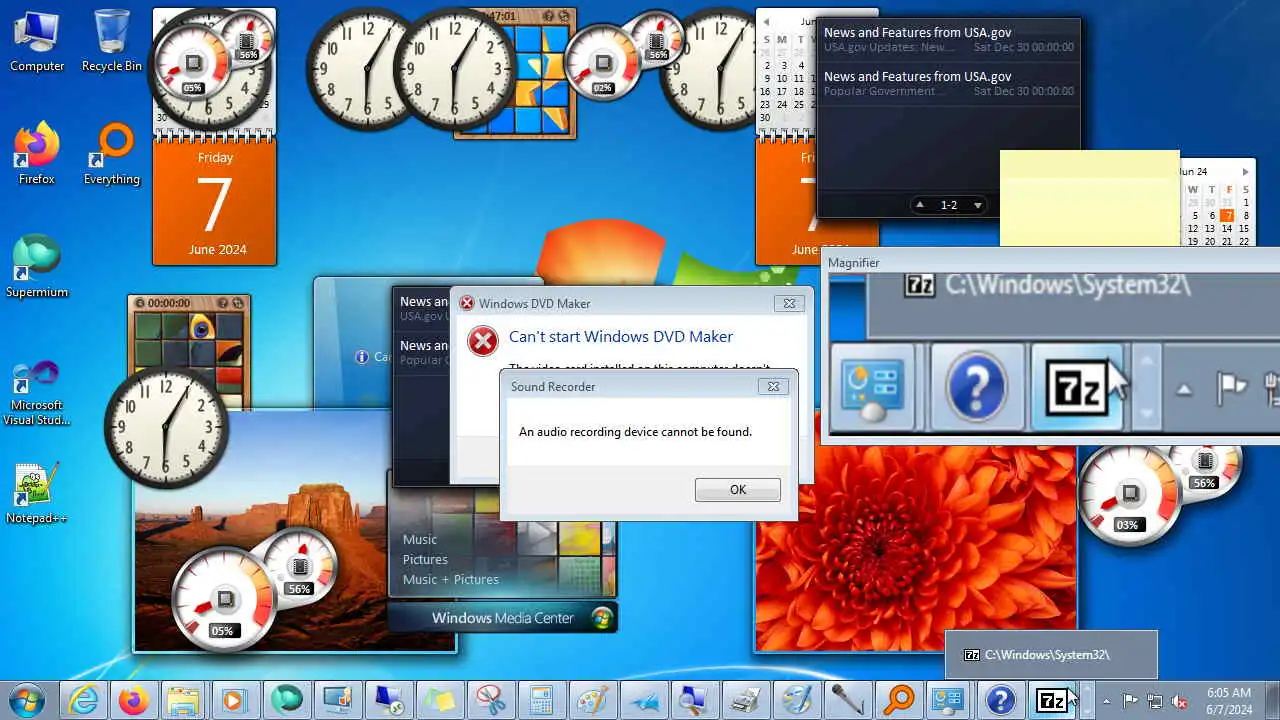Click the Windows Media Center gadget logo bar
Image resolution: width=1280 pixels, height=720 pixels.
point(502,618)
